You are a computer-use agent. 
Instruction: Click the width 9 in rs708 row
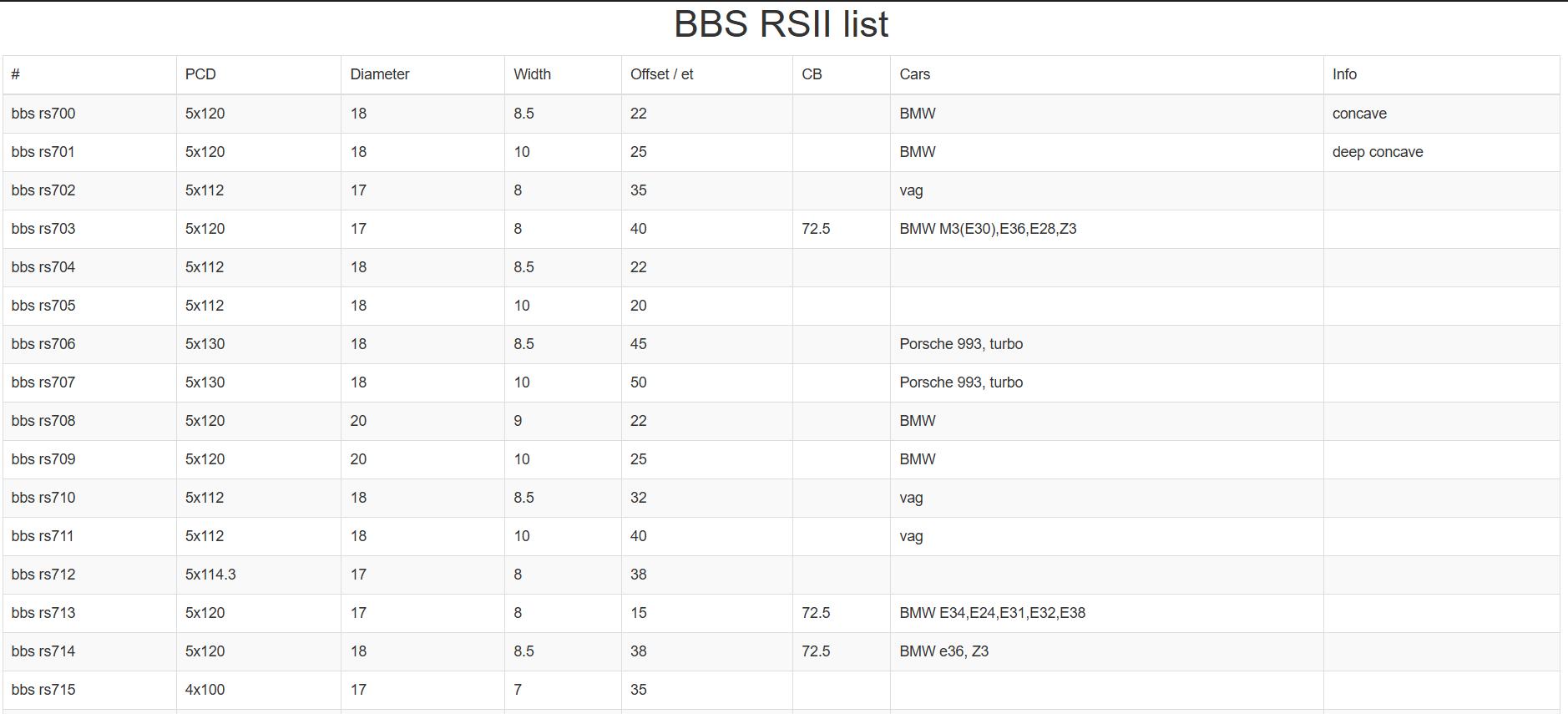coord(563,421)
